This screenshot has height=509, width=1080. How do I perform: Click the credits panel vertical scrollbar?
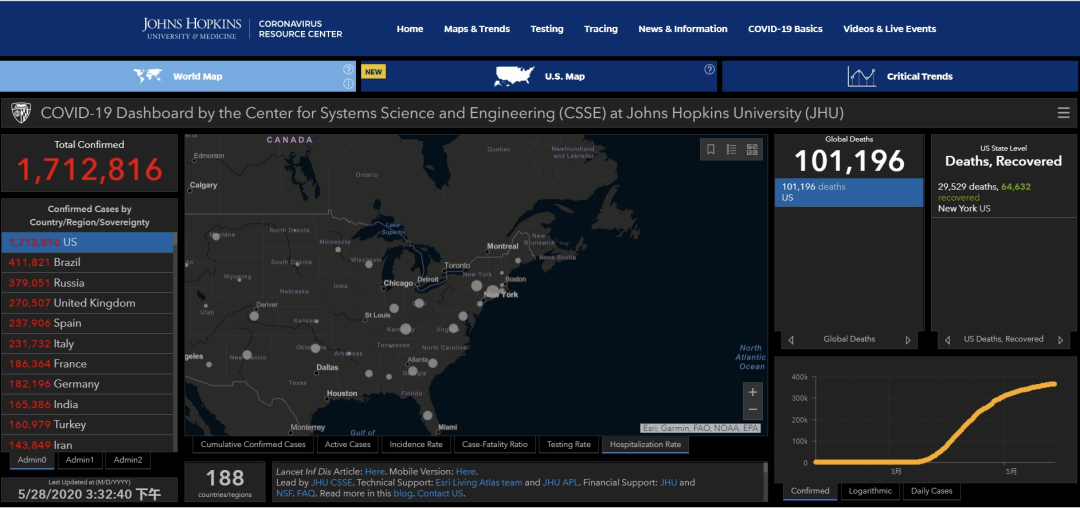pyautogui.click(x=766, y=482)
